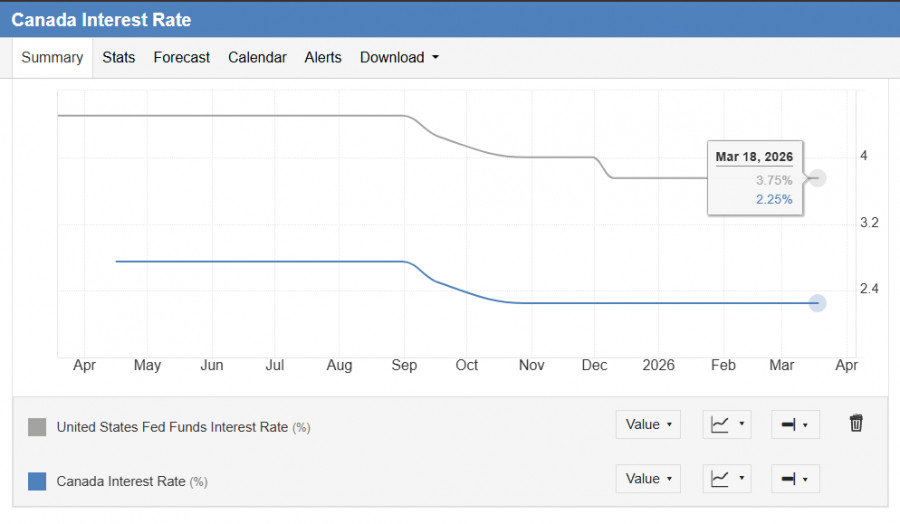Viewport: 900px width, 524px height.
Task: Open Value dropdown for Canada Interest Rate
Action: coord(648,479)
